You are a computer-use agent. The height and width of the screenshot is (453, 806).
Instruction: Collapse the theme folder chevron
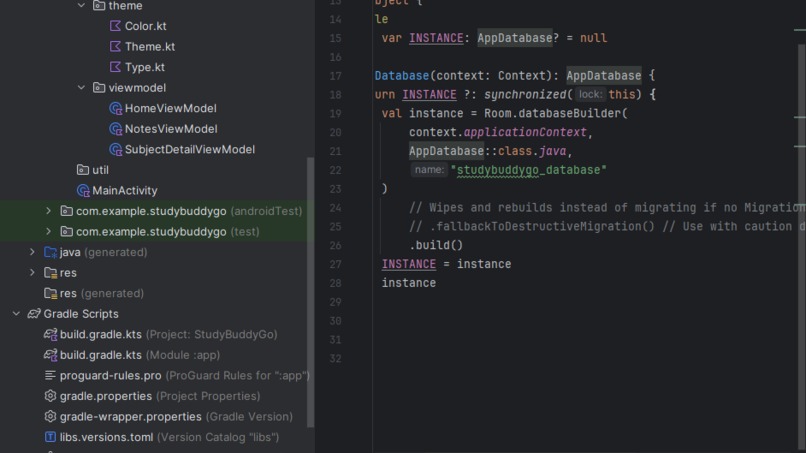pos(81,6)
